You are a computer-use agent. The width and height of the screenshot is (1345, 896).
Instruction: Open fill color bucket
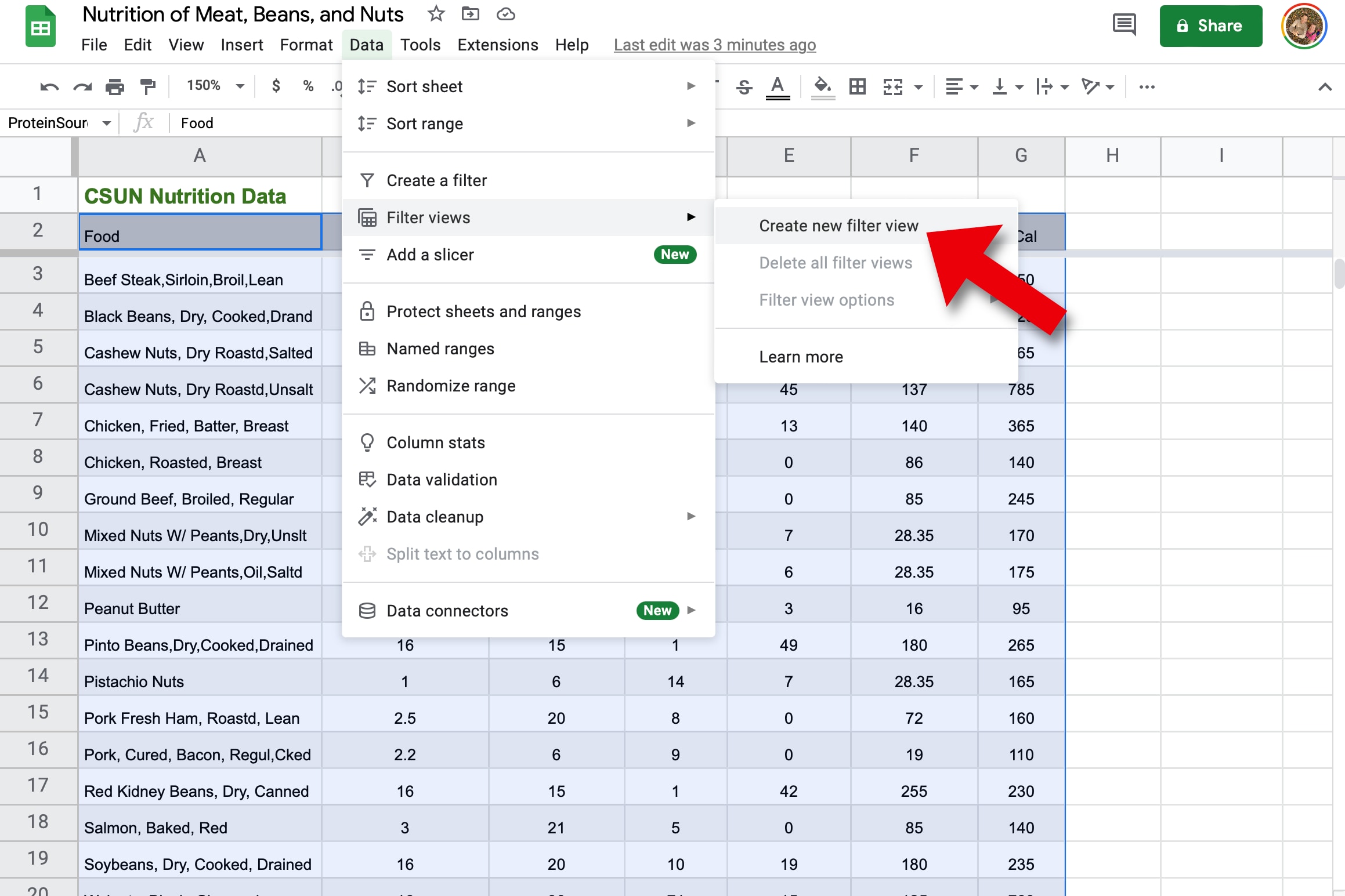pyautogui.click(x=823, y=88)
